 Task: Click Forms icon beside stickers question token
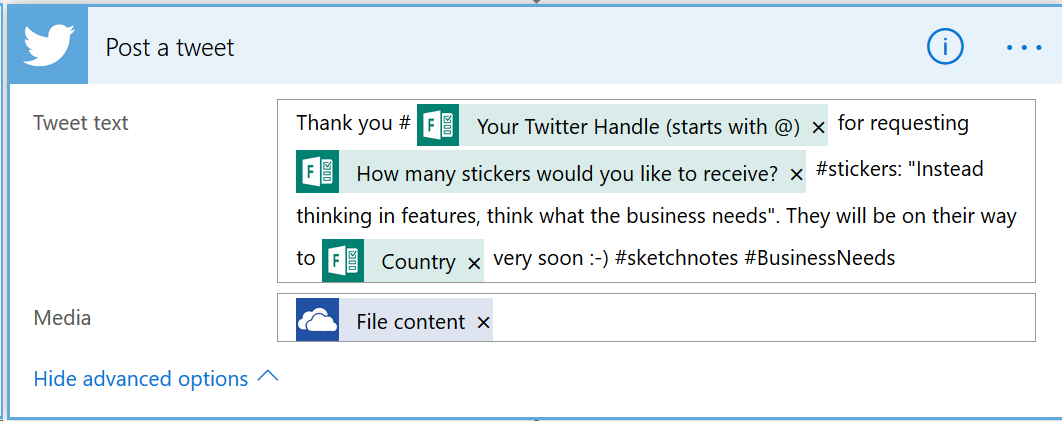pyautogui.click(x=318, y=172)
